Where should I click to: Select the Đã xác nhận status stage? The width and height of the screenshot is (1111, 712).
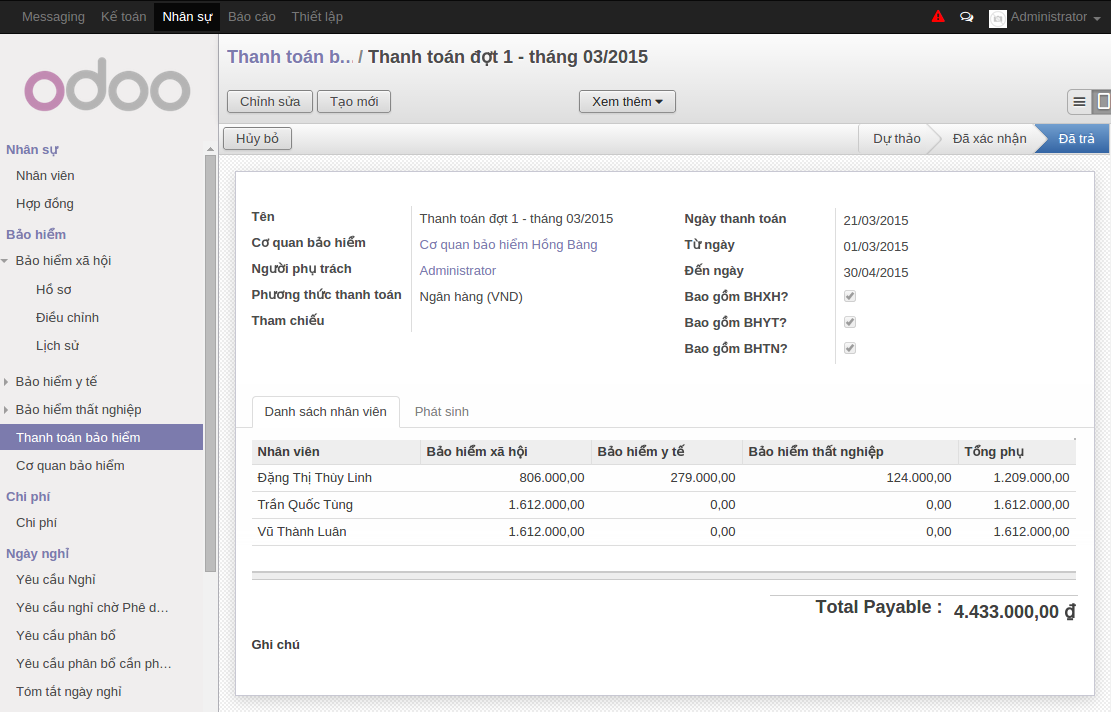[990, 138]
